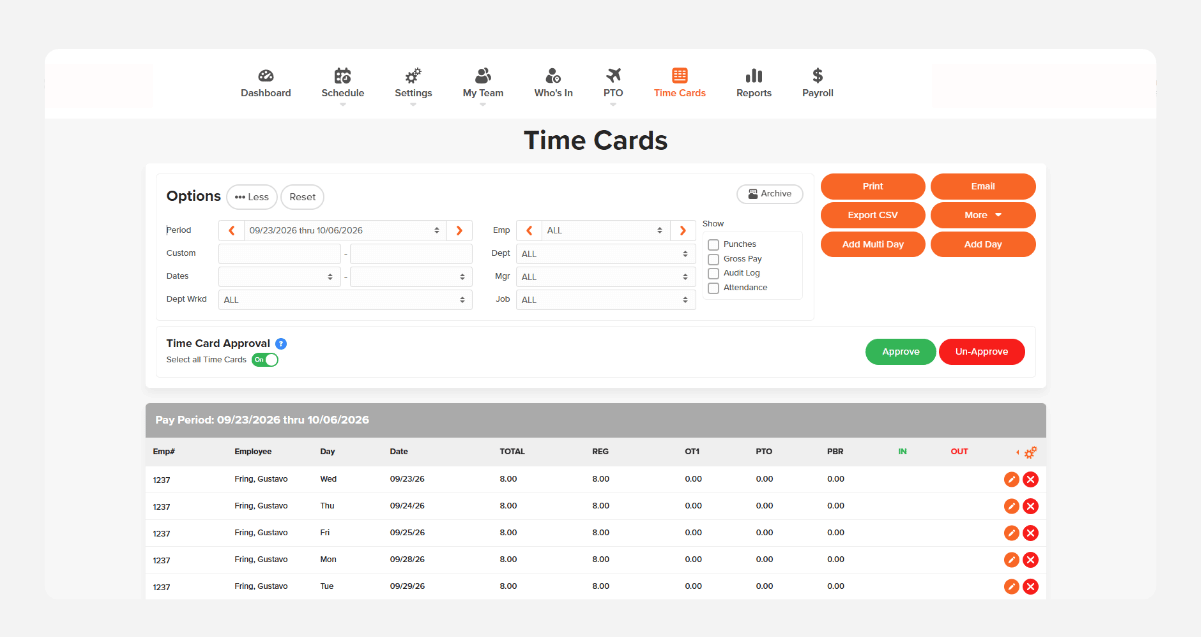Edit the Fri 09/25/26 time card row
This screenshot has width=1201, height=637.
pos(1011,533)
